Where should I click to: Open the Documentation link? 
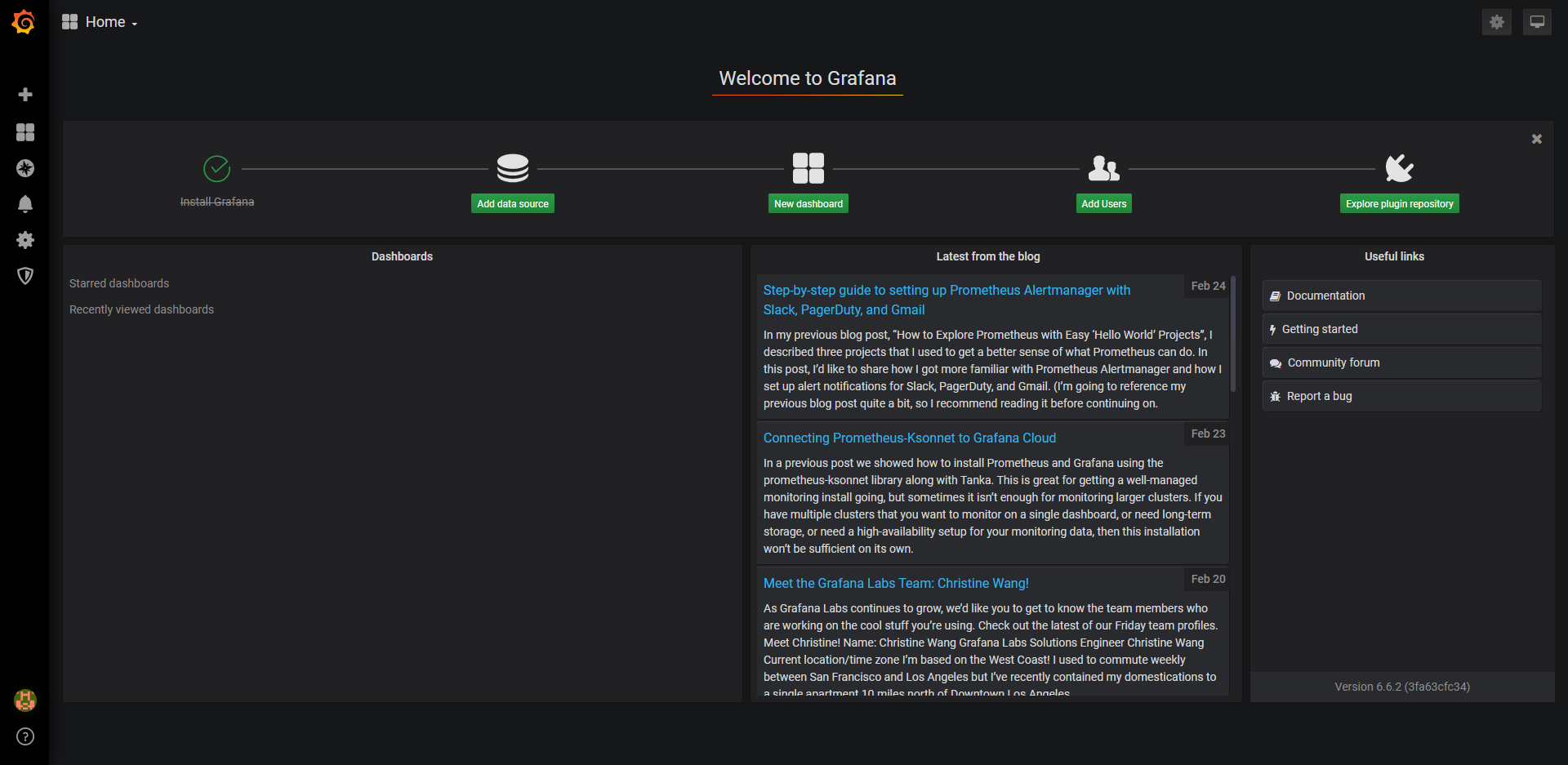tap(1402, 296)
